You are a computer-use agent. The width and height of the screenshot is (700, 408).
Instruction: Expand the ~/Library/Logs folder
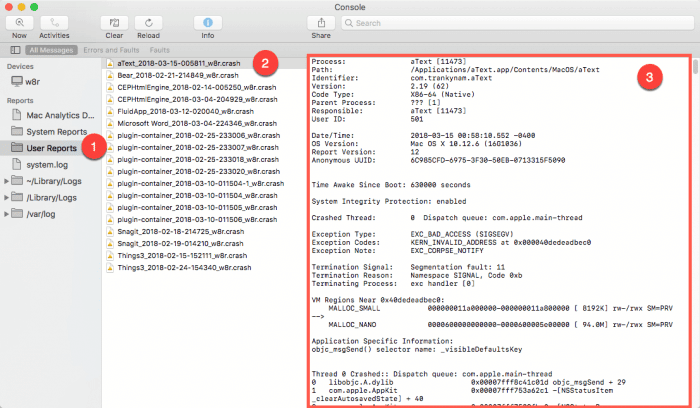click(6, 181)
